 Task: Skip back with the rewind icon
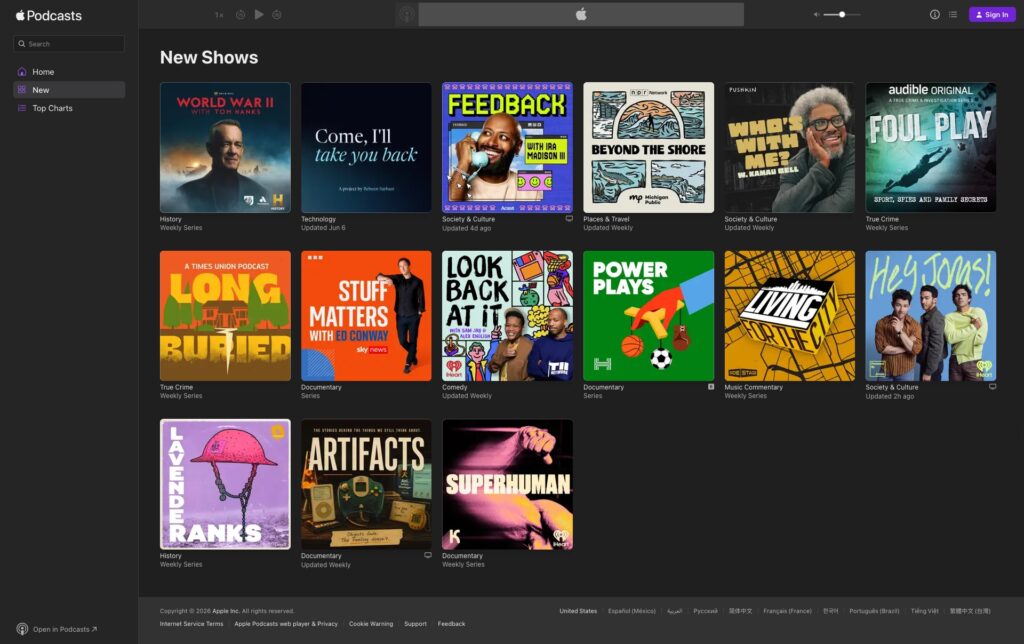pos(240,14)
